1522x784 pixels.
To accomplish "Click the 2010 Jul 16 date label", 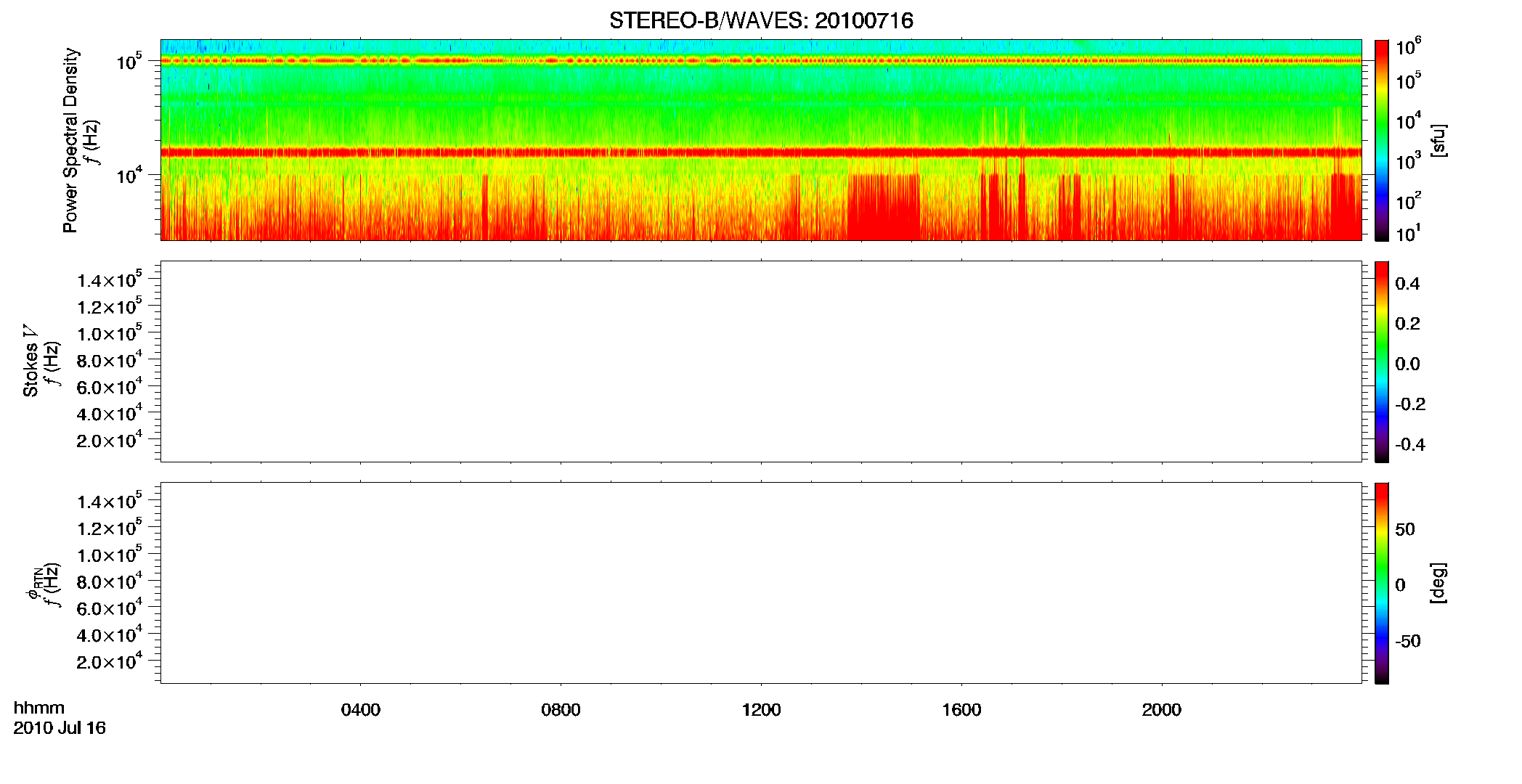I will tap(60, 728).
